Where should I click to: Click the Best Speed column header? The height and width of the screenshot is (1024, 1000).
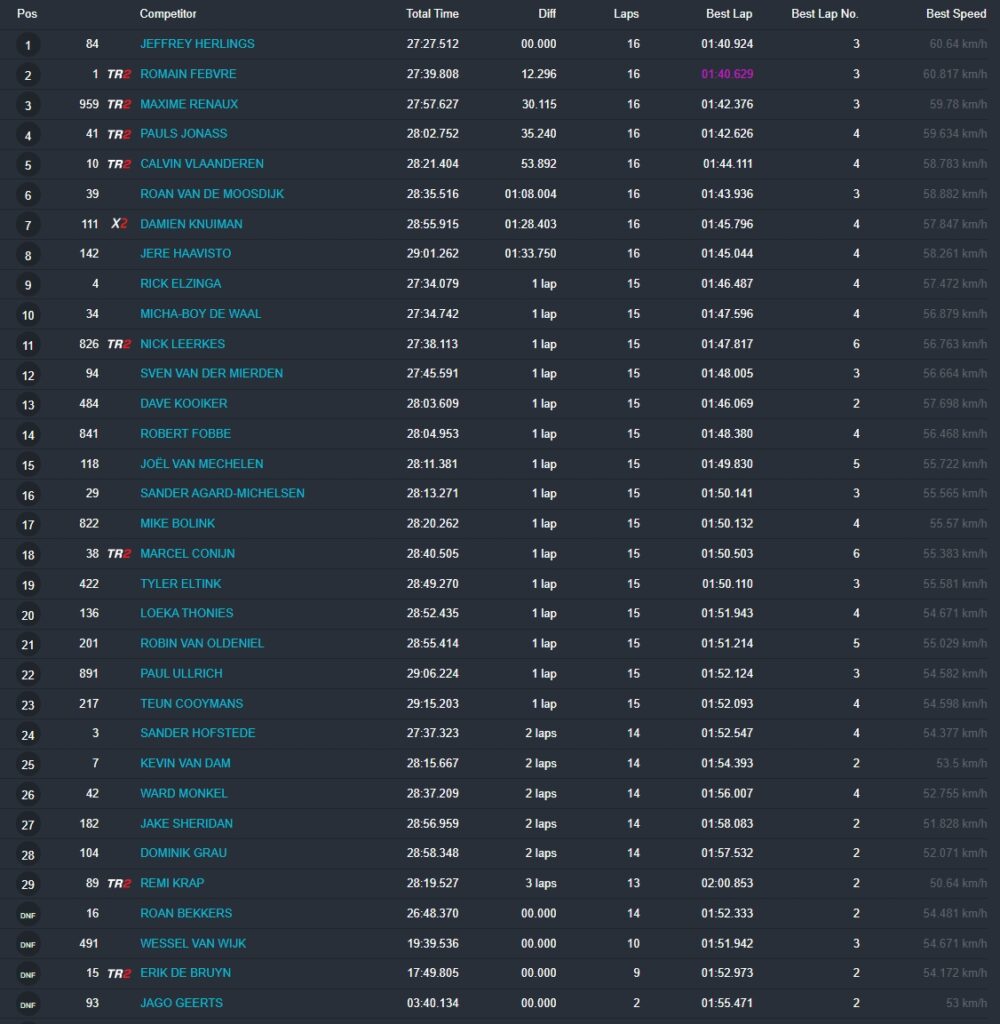[956, 14]
